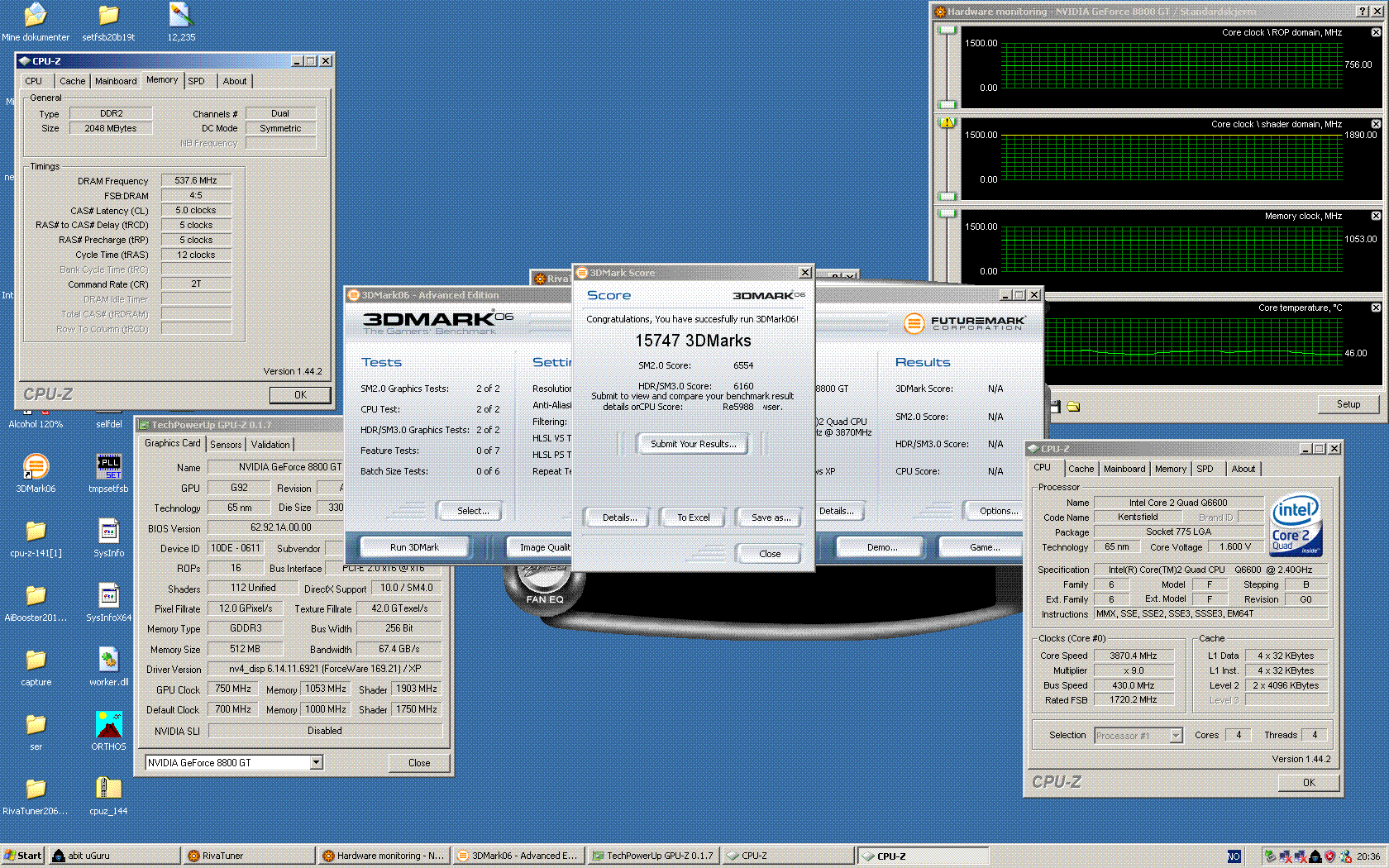This screenshot has width=1389, height=868.
Task: Switch to SPD tab in CPU-Z Memory window
Action: pos(196,81)
